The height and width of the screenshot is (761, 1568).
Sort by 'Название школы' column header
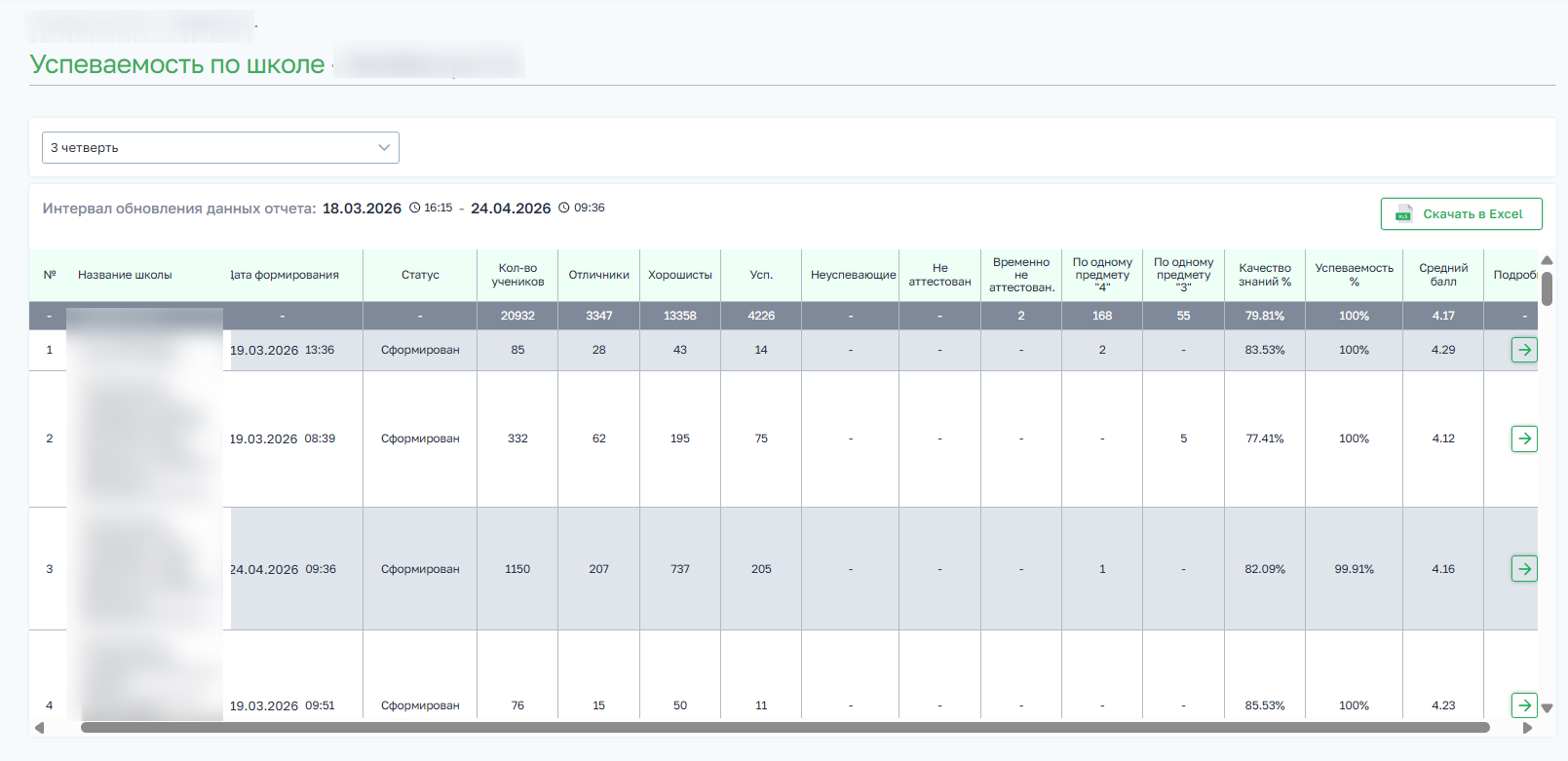click(125, 275)
